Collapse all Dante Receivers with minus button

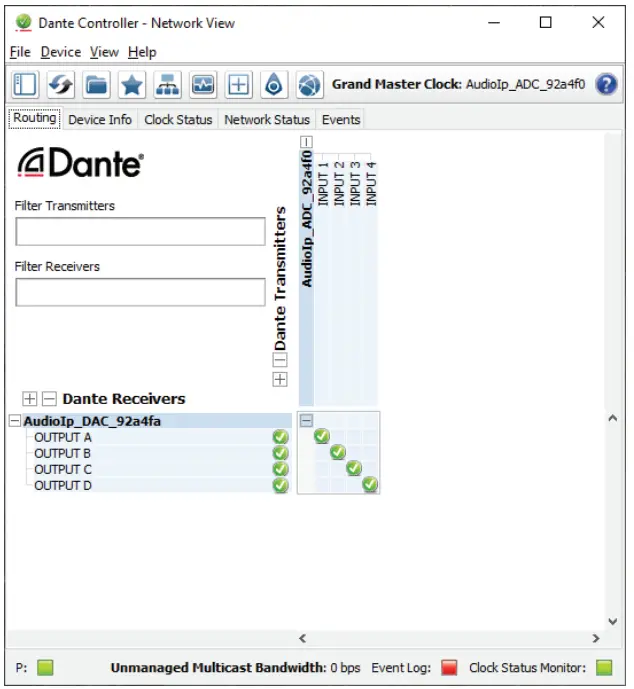pos(49,399)
